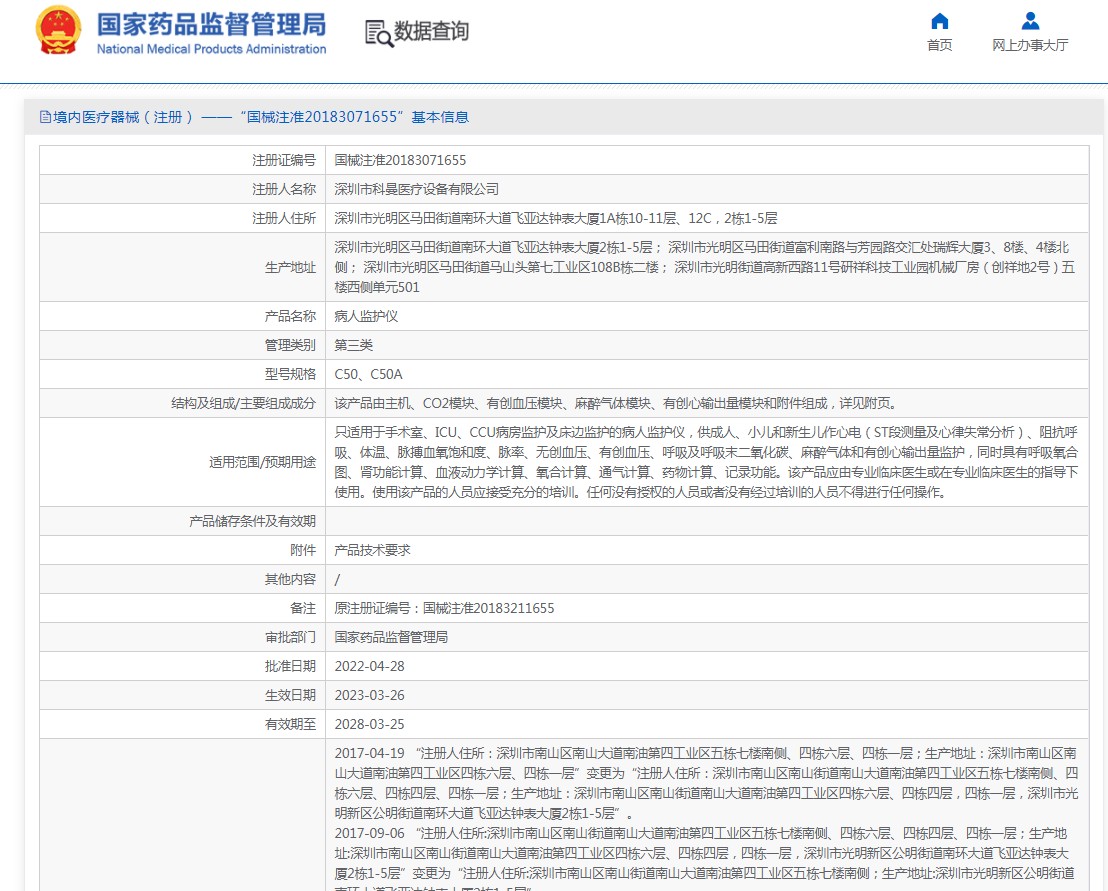
Task: Click 结构及组成/主要组成成分 label
Action: 243,403
